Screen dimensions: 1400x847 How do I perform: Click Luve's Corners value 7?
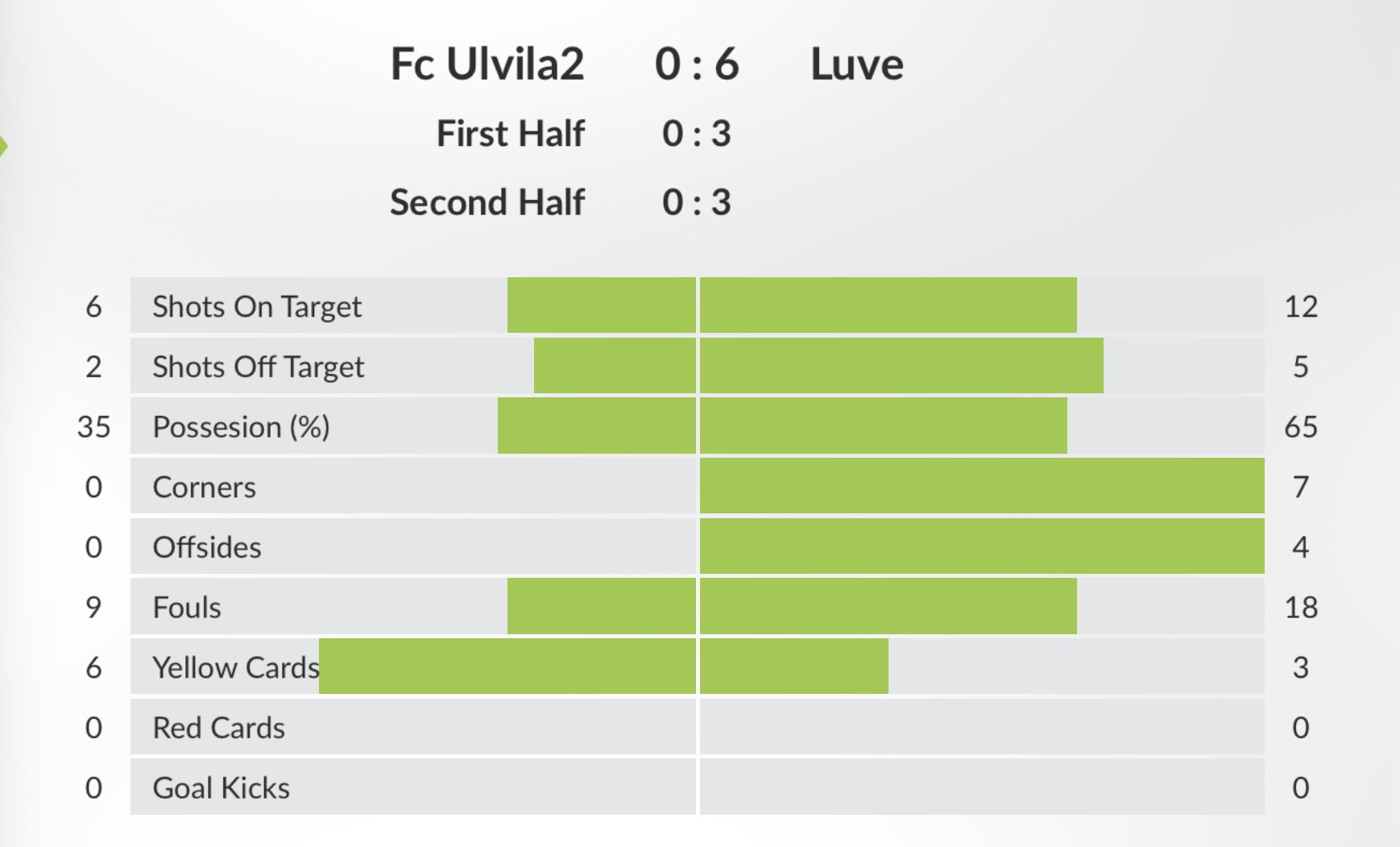point(1300,487)
